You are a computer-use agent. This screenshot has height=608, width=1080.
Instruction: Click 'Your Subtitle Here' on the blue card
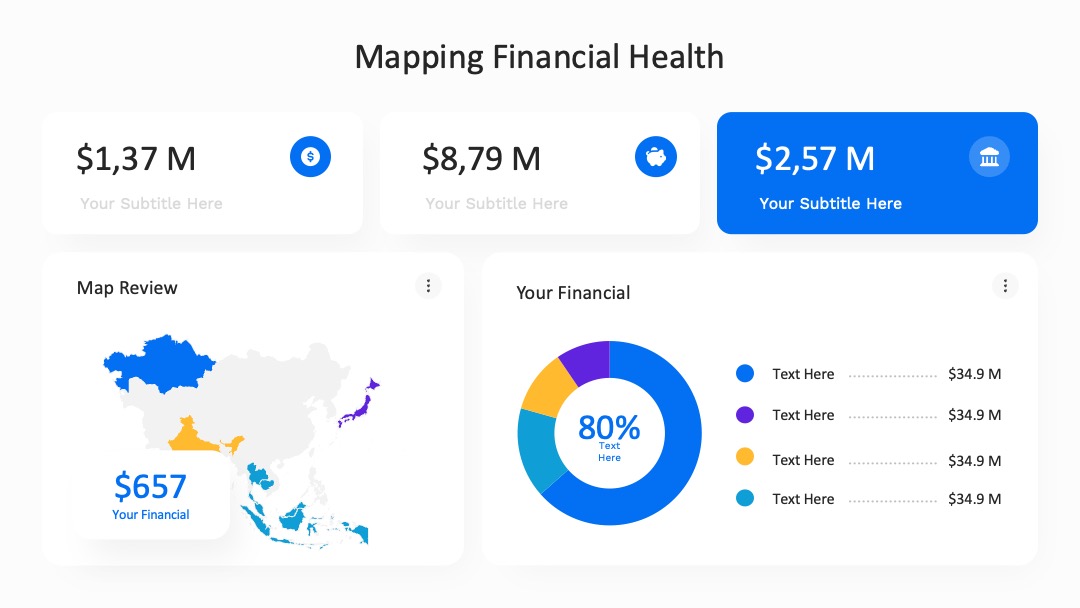(x=830, y=203)
